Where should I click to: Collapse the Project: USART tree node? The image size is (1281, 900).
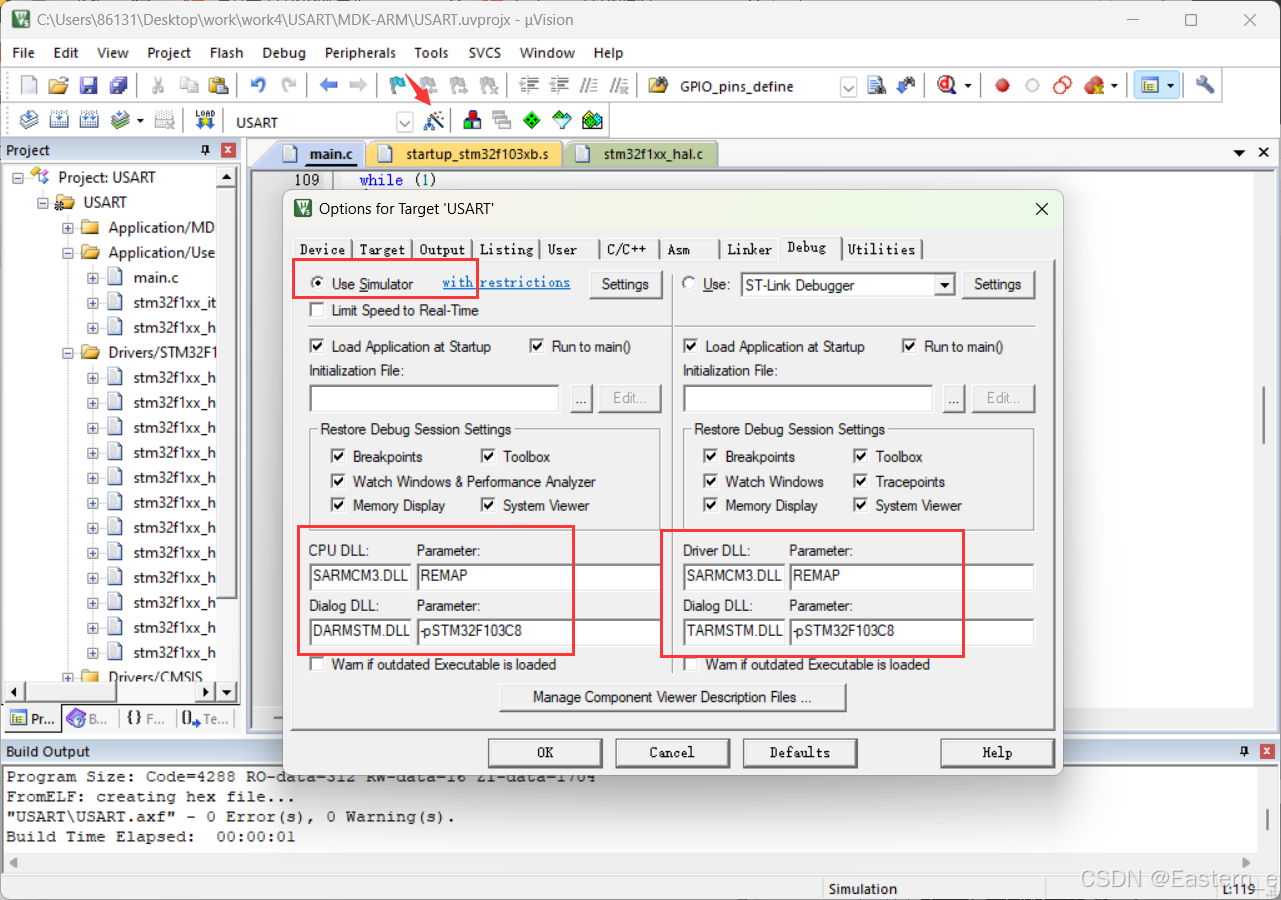(18, 177)
